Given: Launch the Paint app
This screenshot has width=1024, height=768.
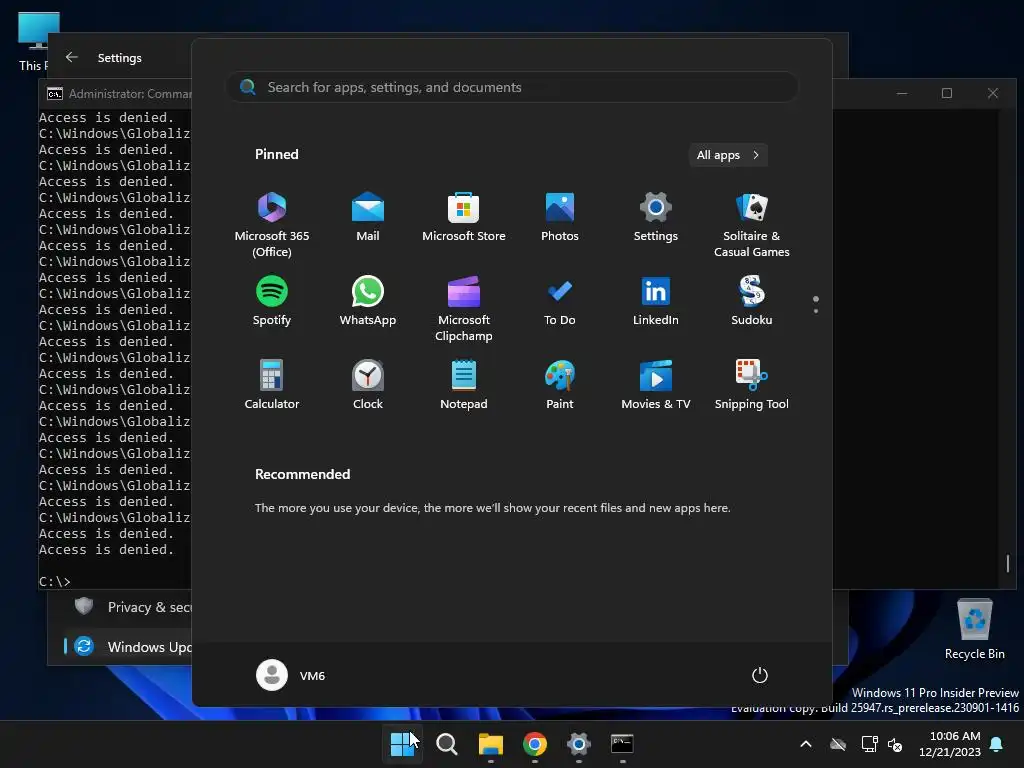Looking at the screenshot, I should [x=560, y=385].
